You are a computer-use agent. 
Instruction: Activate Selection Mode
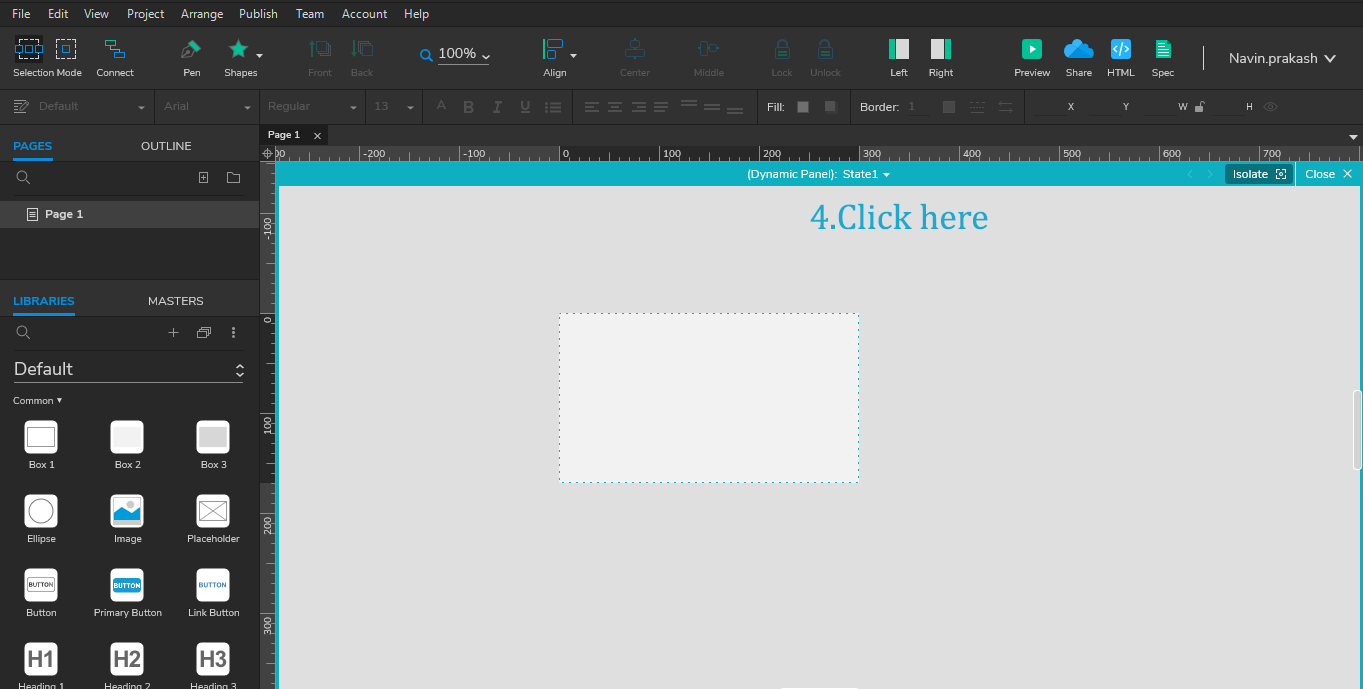tap(29, 49)
